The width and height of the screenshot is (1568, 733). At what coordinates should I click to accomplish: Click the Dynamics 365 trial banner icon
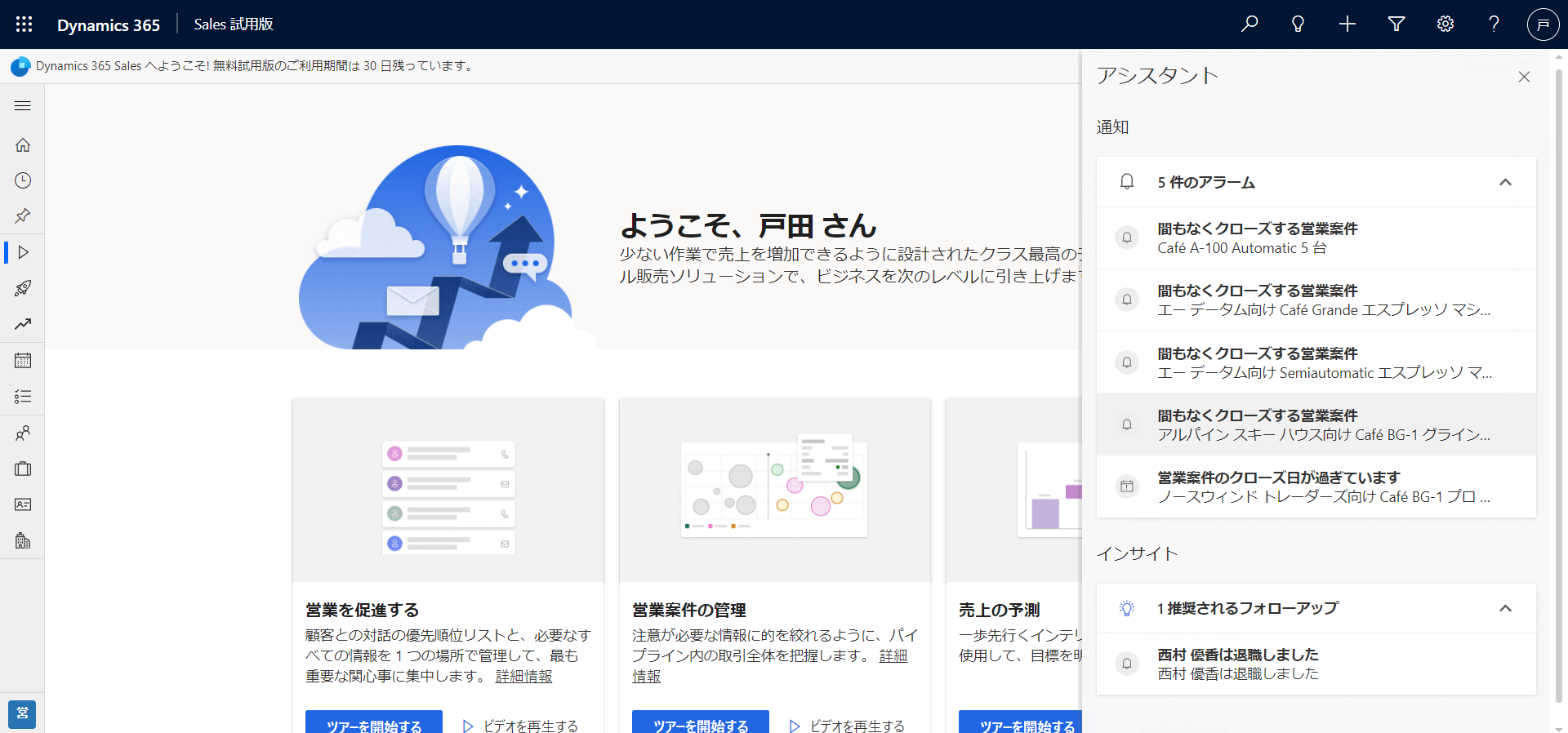20,66
